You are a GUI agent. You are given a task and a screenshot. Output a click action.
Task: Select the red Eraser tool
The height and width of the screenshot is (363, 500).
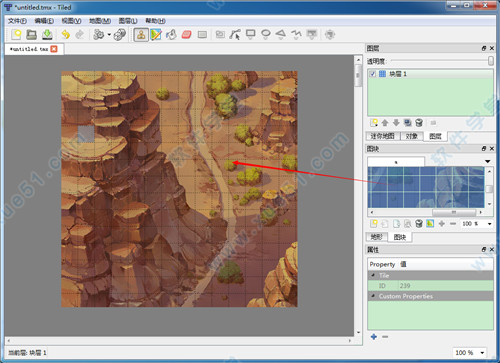pos(187,34)
